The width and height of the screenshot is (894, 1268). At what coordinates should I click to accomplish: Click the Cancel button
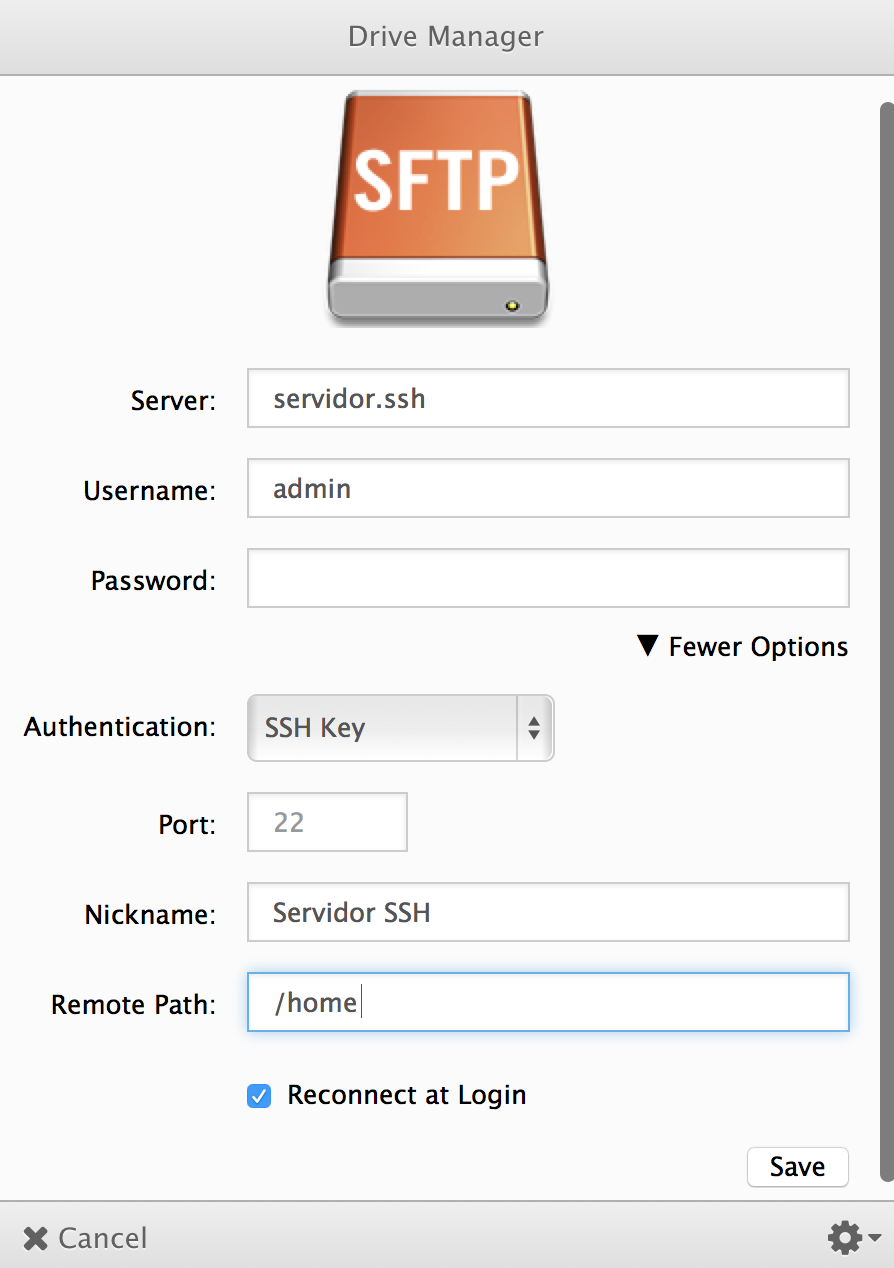[x=85, y=1238]
